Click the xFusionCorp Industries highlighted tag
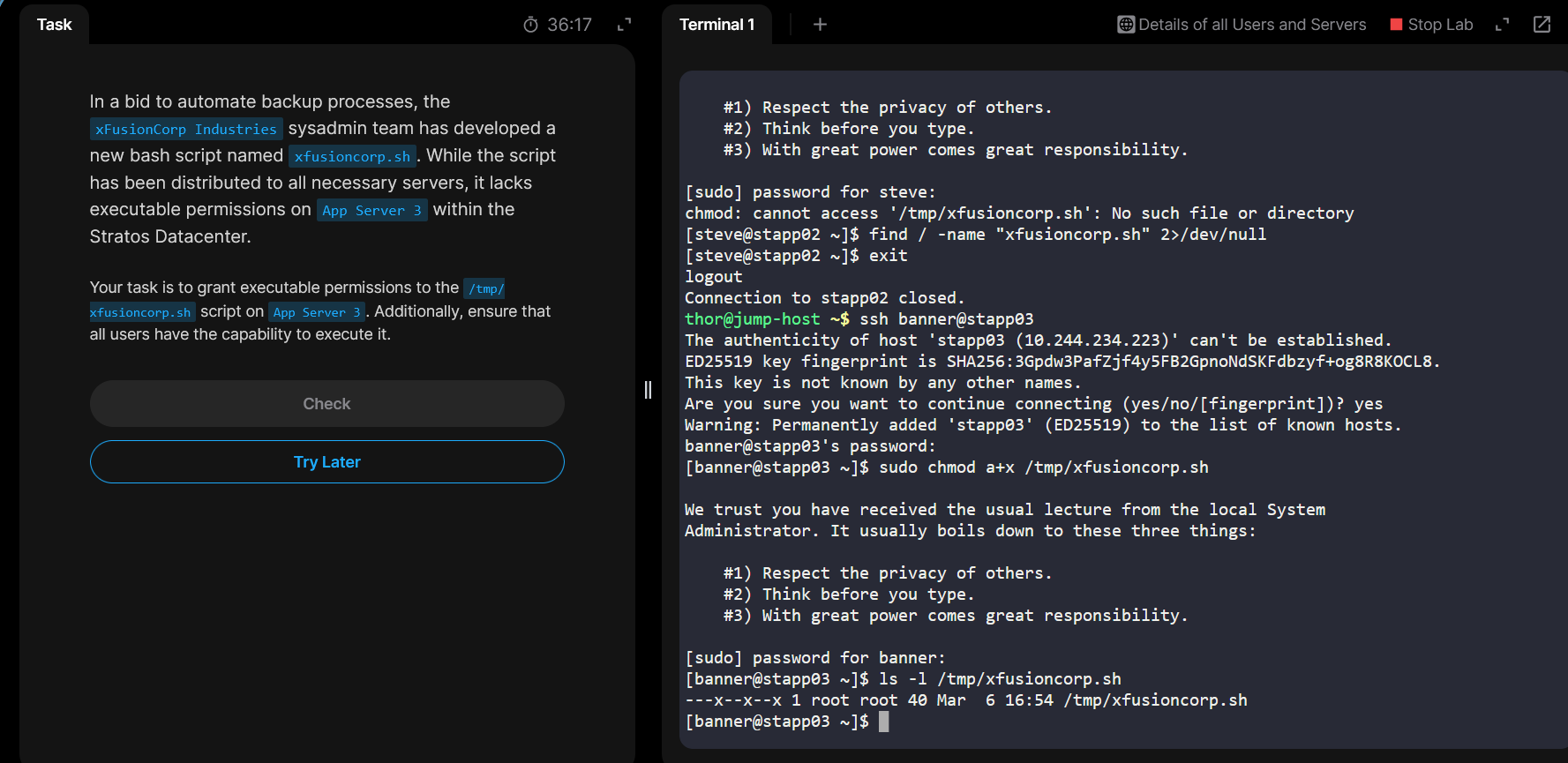 tap(186, 129)
